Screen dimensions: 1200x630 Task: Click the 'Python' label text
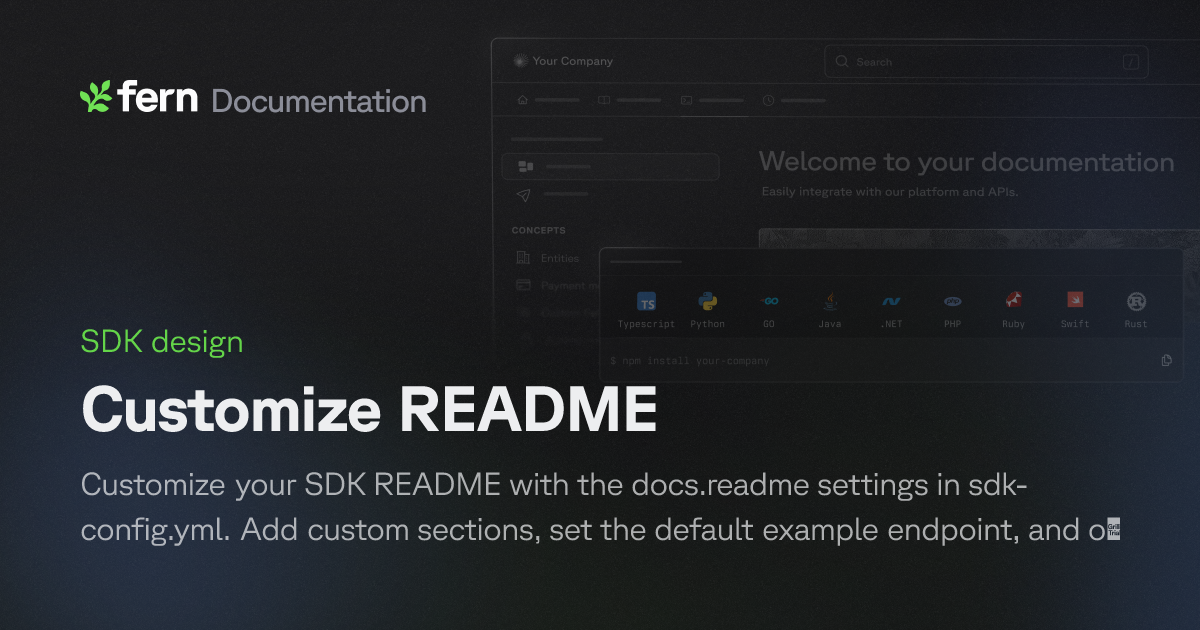708,324
